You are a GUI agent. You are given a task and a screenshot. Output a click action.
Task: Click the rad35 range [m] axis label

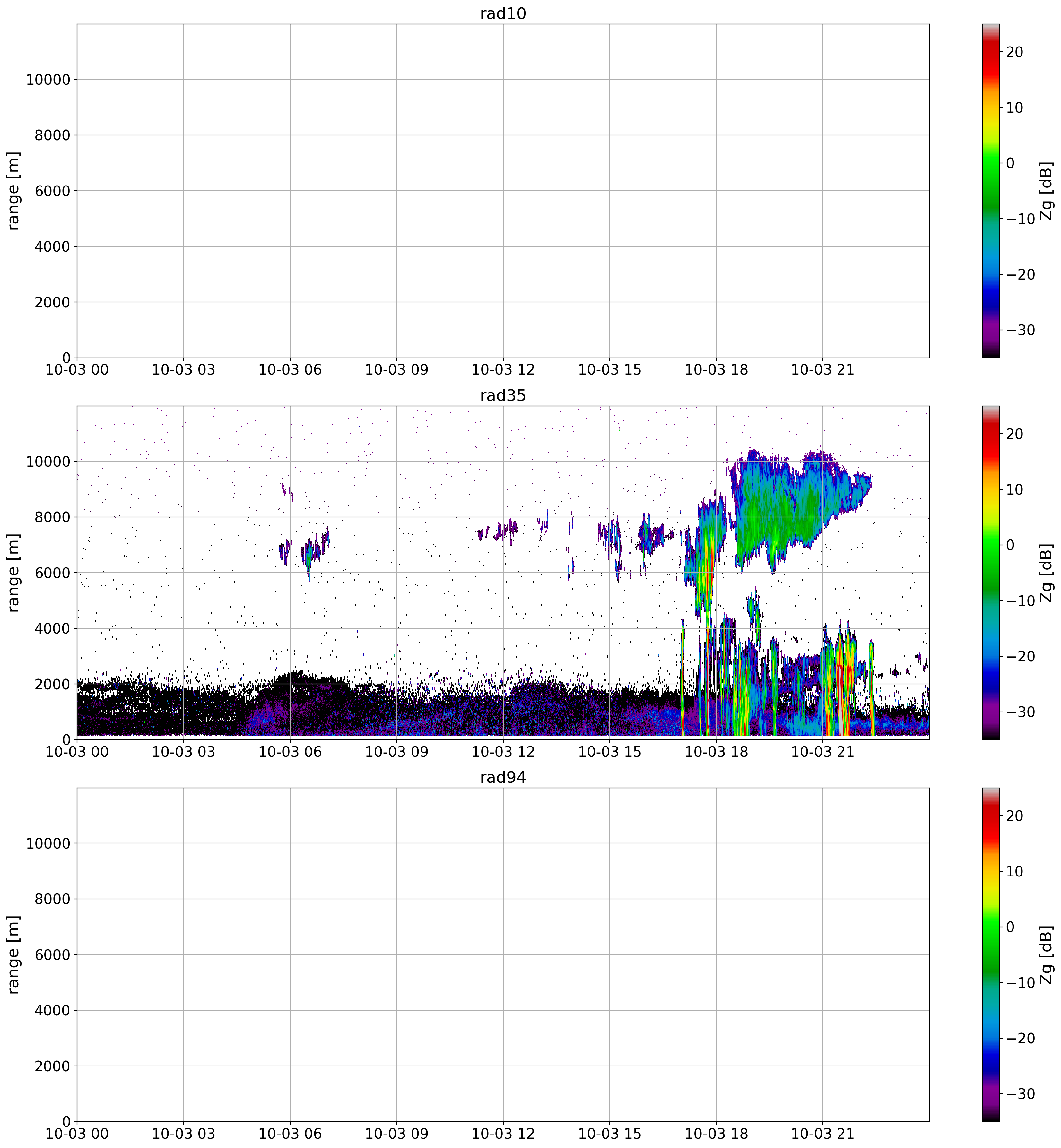[x=14, y=572]
